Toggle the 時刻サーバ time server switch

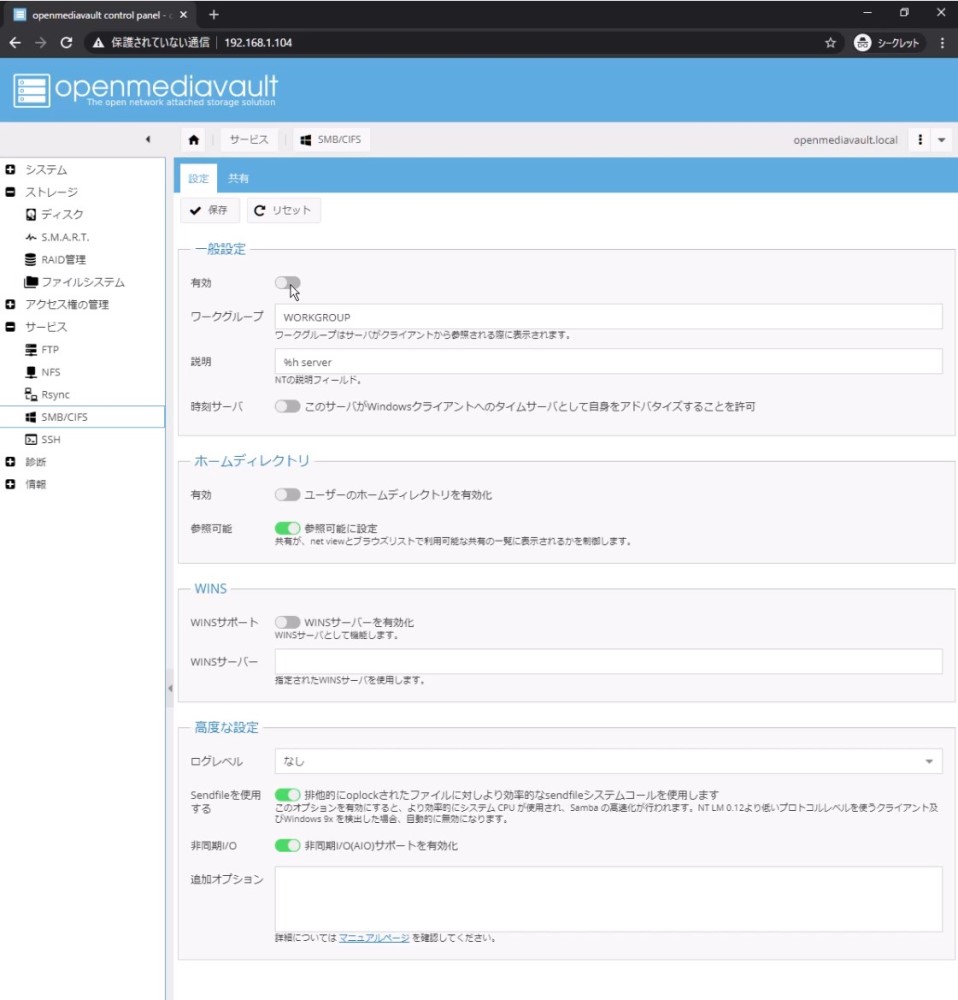pos(288,407)
